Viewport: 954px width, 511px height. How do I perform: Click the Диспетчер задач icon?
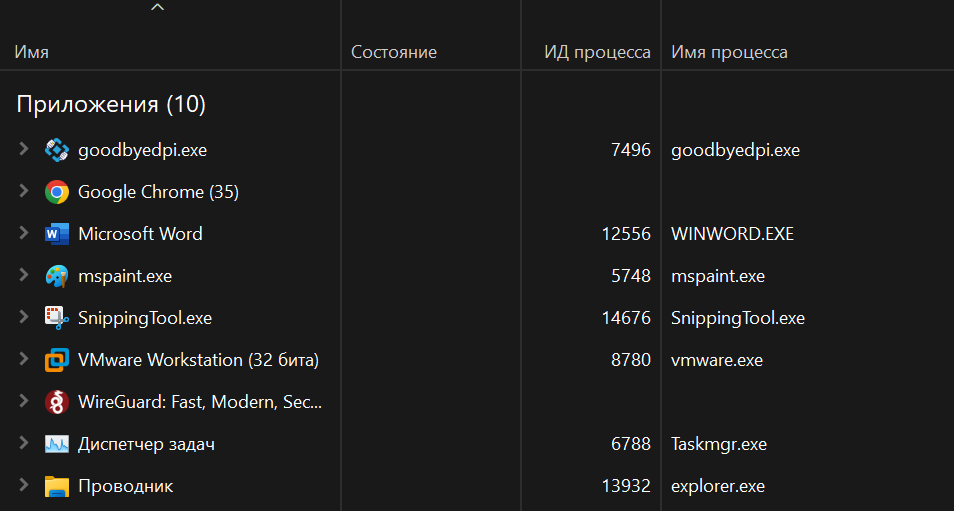(57, 444)
